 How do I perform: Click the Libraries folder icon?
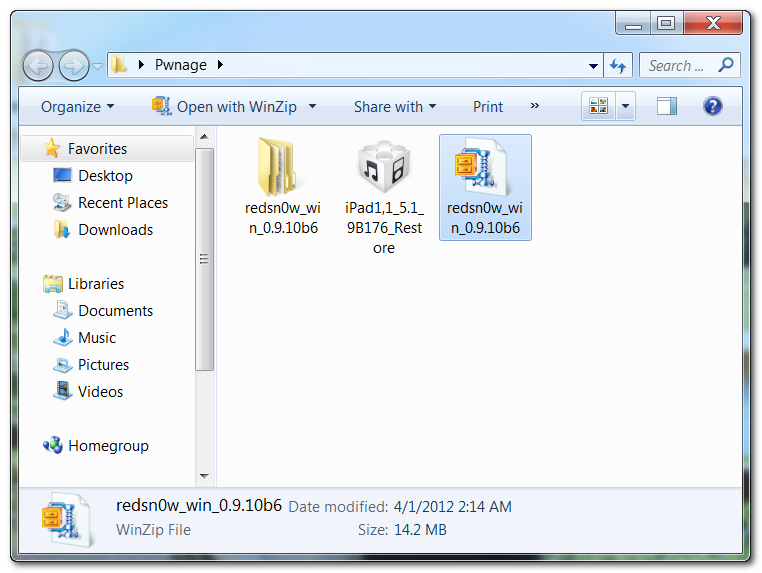pos(52,283)
